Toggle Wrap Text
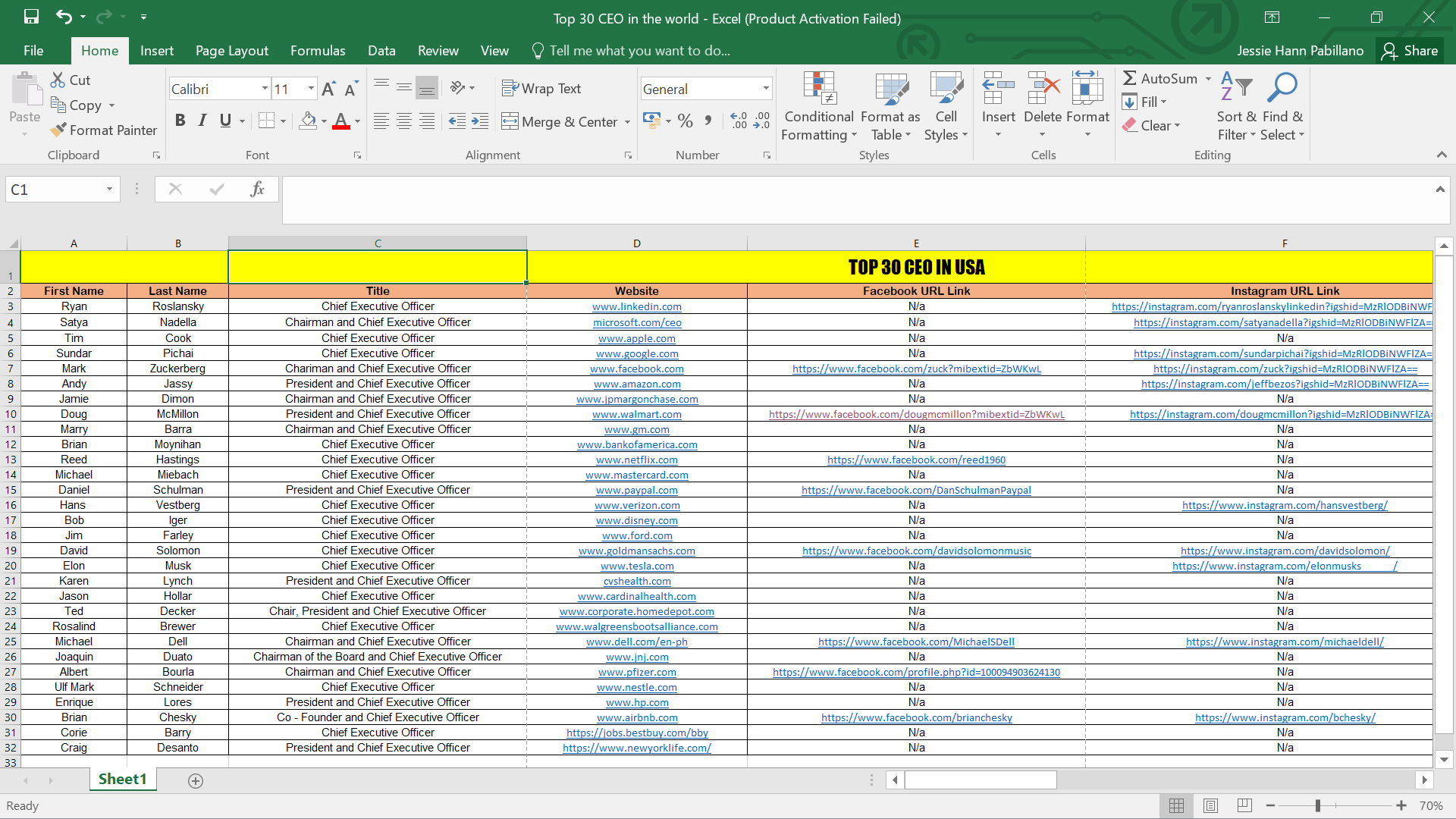The width and height of the screenshot is (1456, 819). pos(541,89)
